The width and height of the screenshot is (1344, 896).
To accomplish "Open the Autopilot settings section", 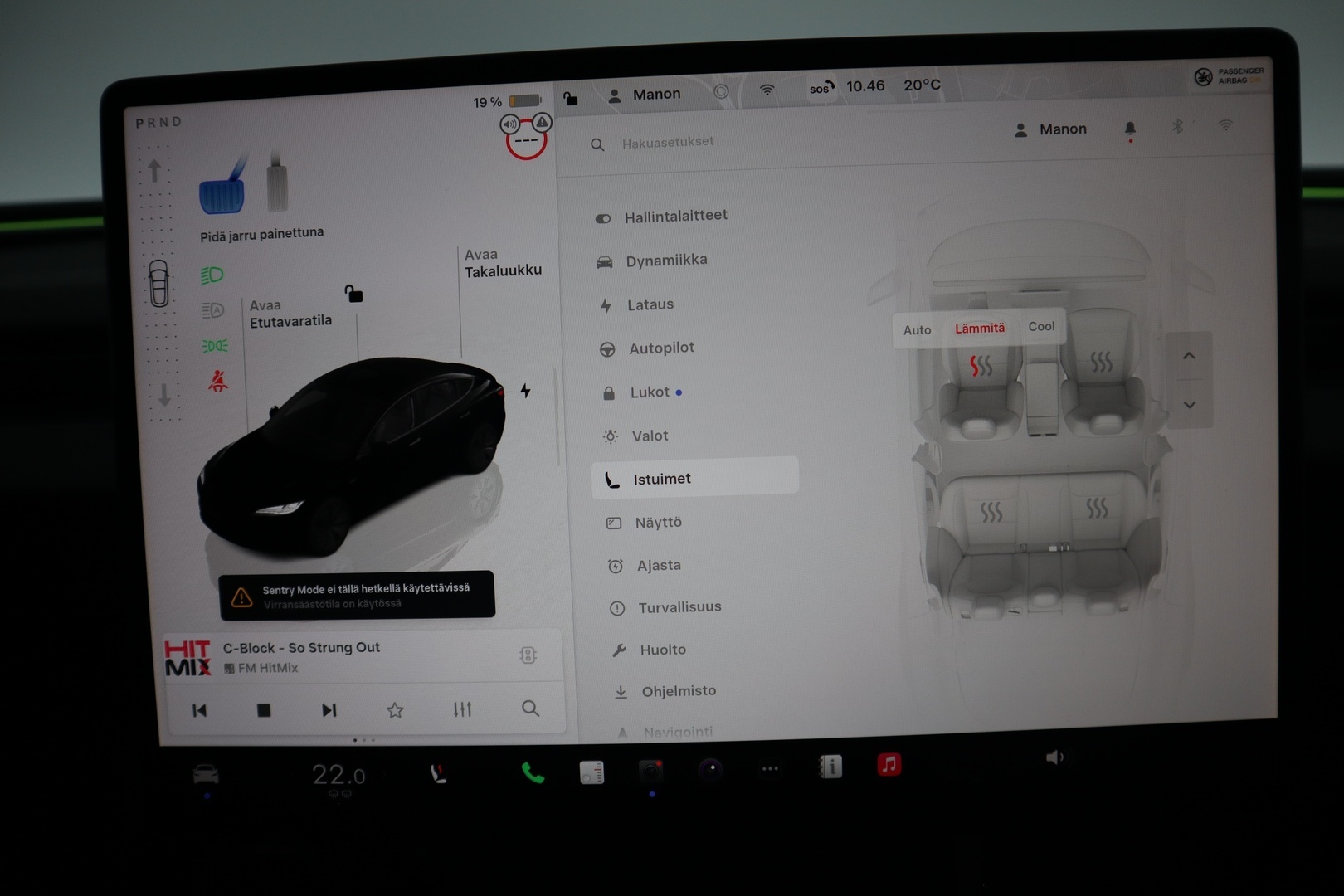I will 662,348.
